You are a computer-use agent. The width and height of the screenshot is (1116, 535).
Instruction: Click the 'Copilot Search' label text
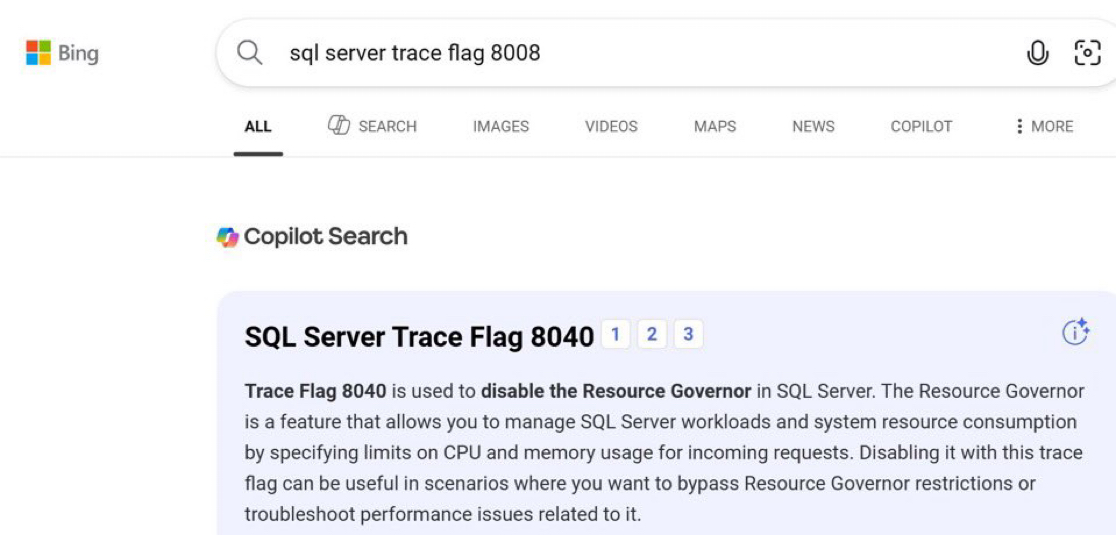click(x=325, y=237)
